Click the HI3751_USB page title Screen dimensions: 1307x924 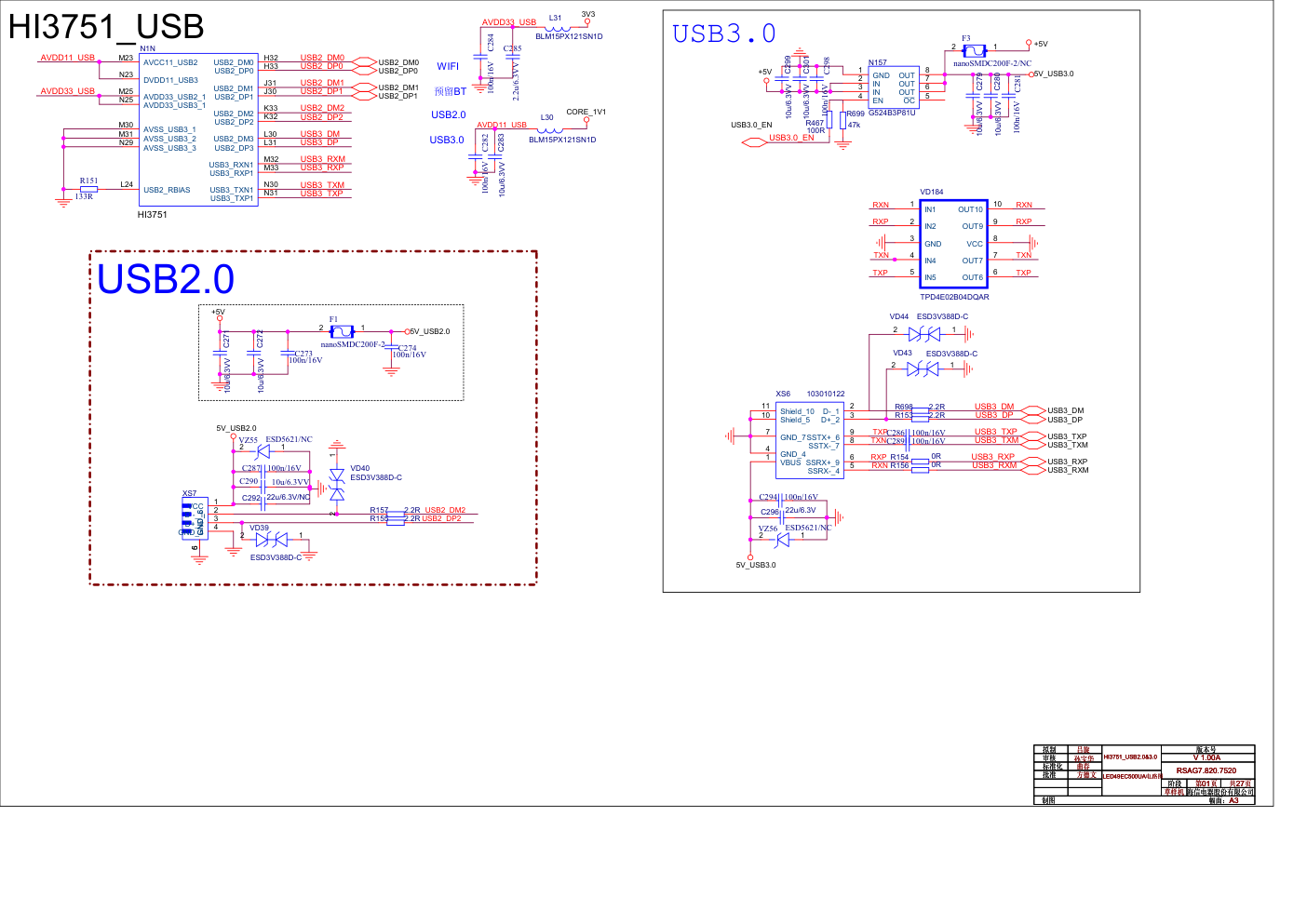coord(105,26)
